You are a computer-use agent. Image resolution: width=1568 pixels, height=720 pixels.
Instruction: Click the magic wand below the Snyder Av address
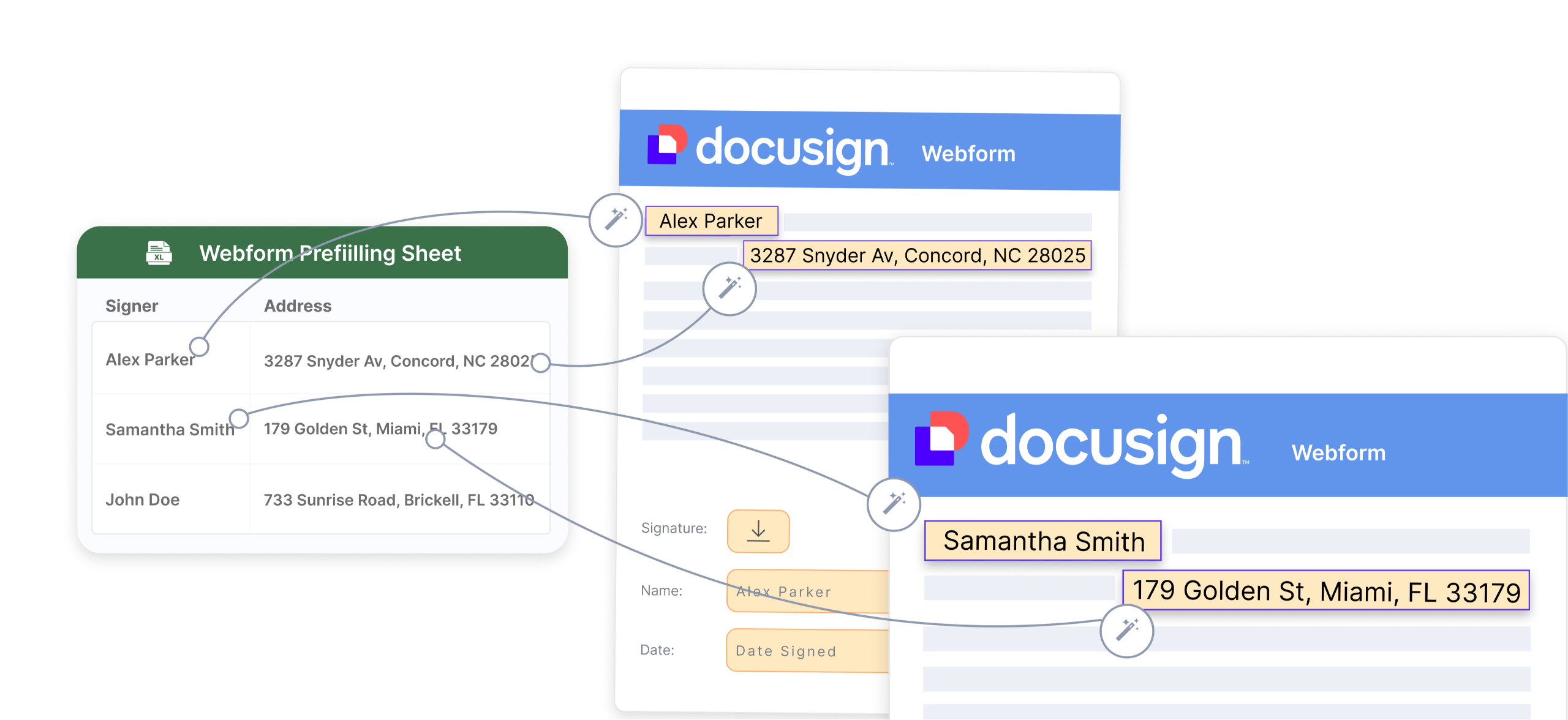click(729, 288)
